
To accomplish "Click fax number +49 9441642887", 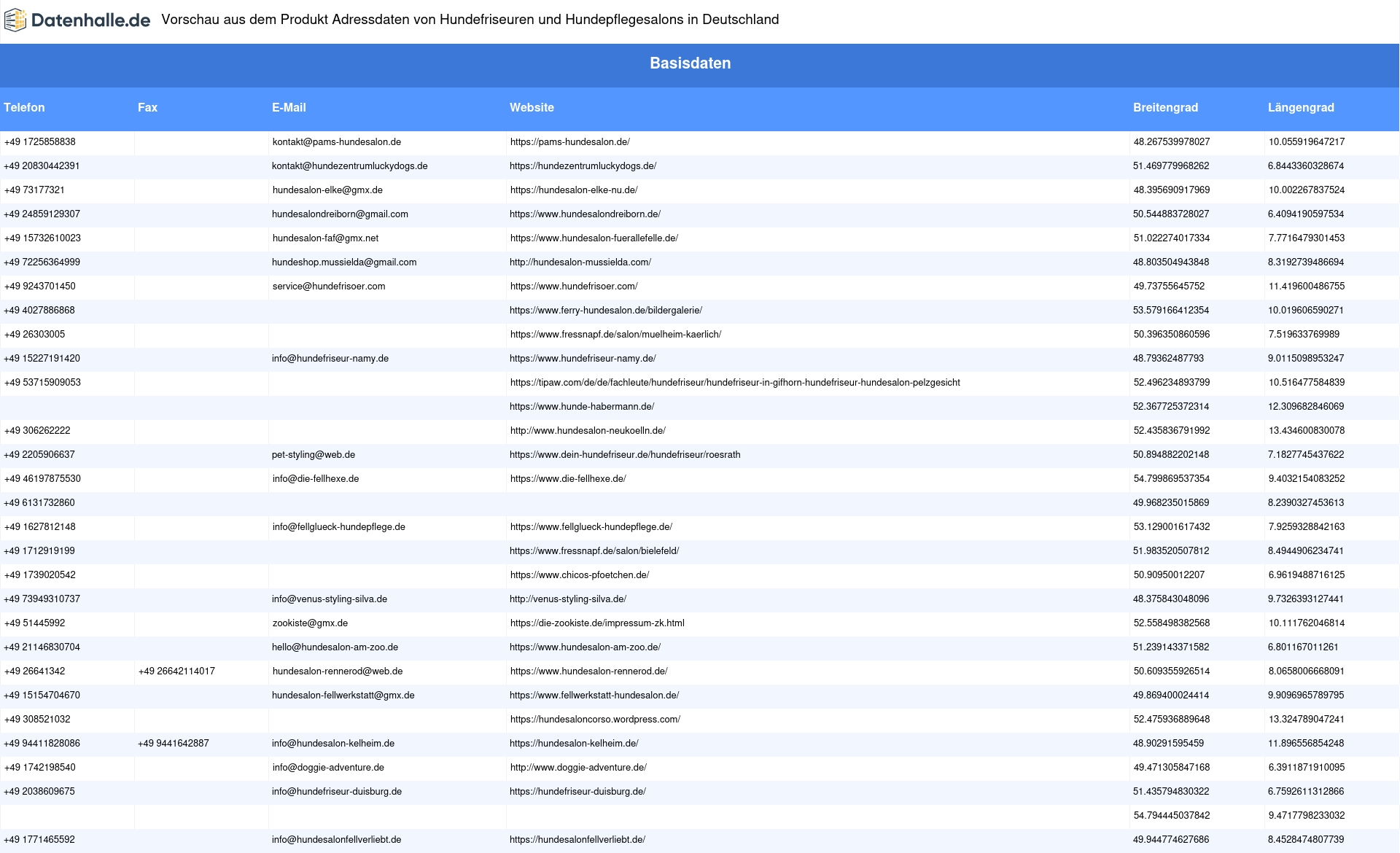I will (174, 744).
